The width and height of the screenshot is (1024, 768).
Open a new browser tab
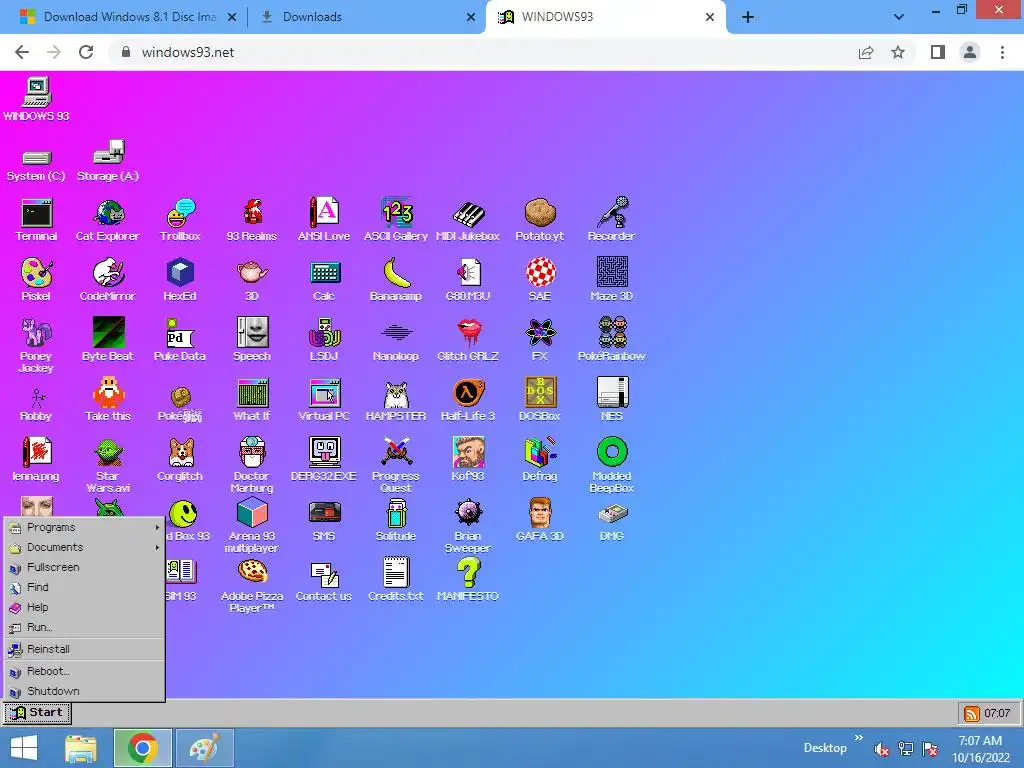748,17
